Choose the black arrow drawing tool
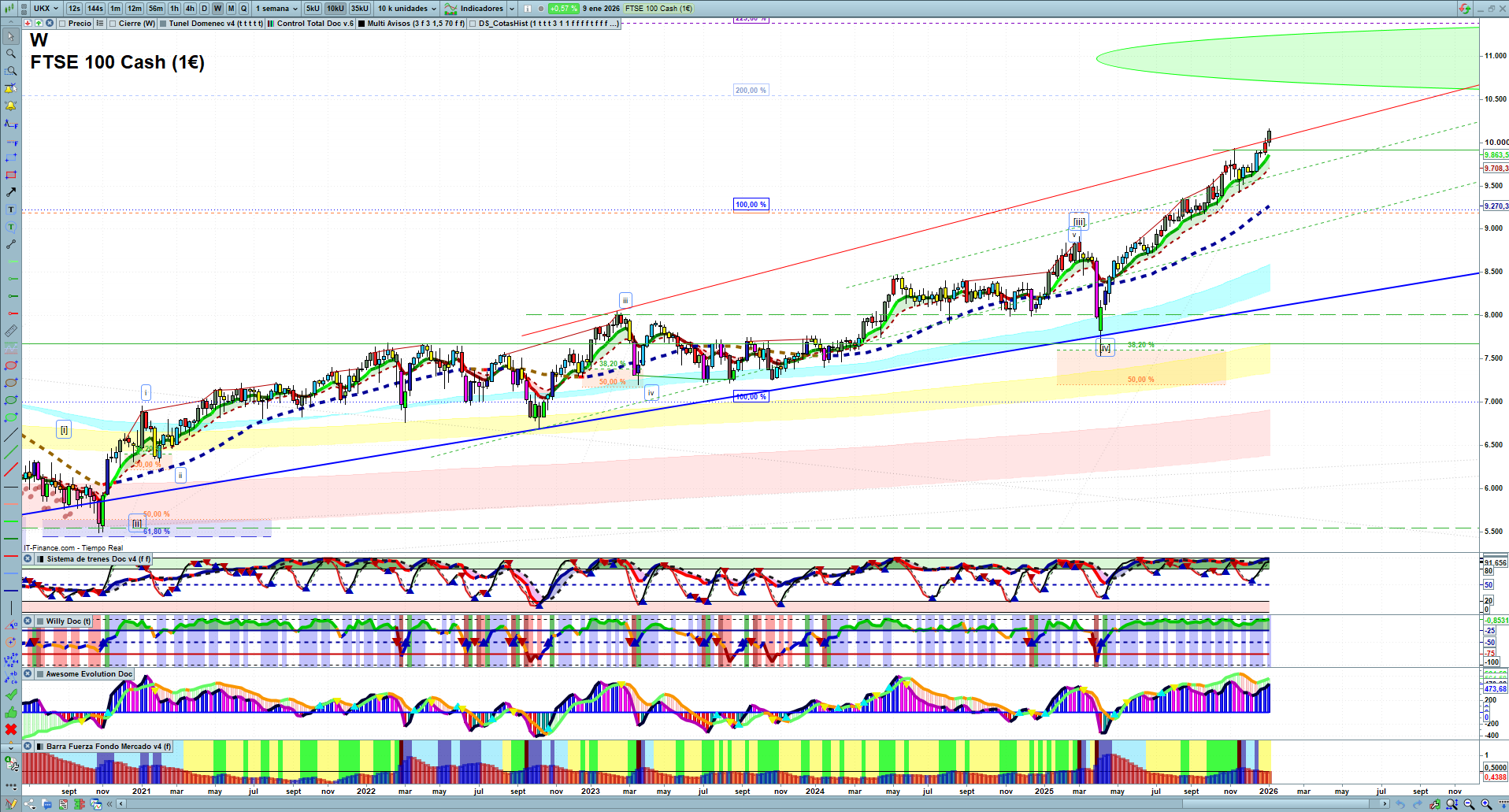Image resolution: width=1509 pixels, height=812 pixels. (x=11, y=192)
